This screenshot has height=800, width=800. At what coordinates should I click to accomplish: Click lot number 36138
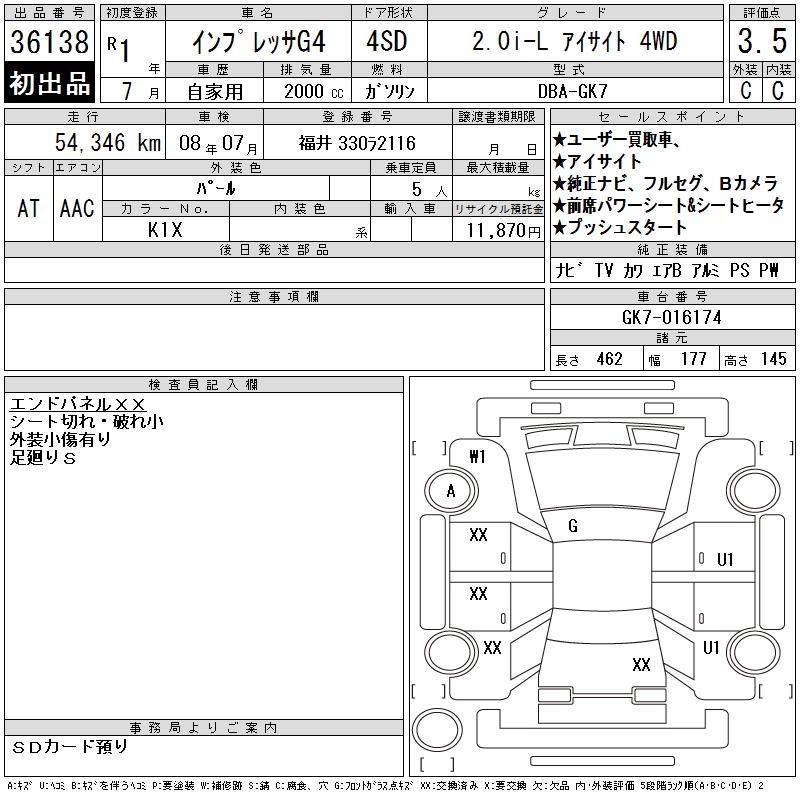coord(49,41)
